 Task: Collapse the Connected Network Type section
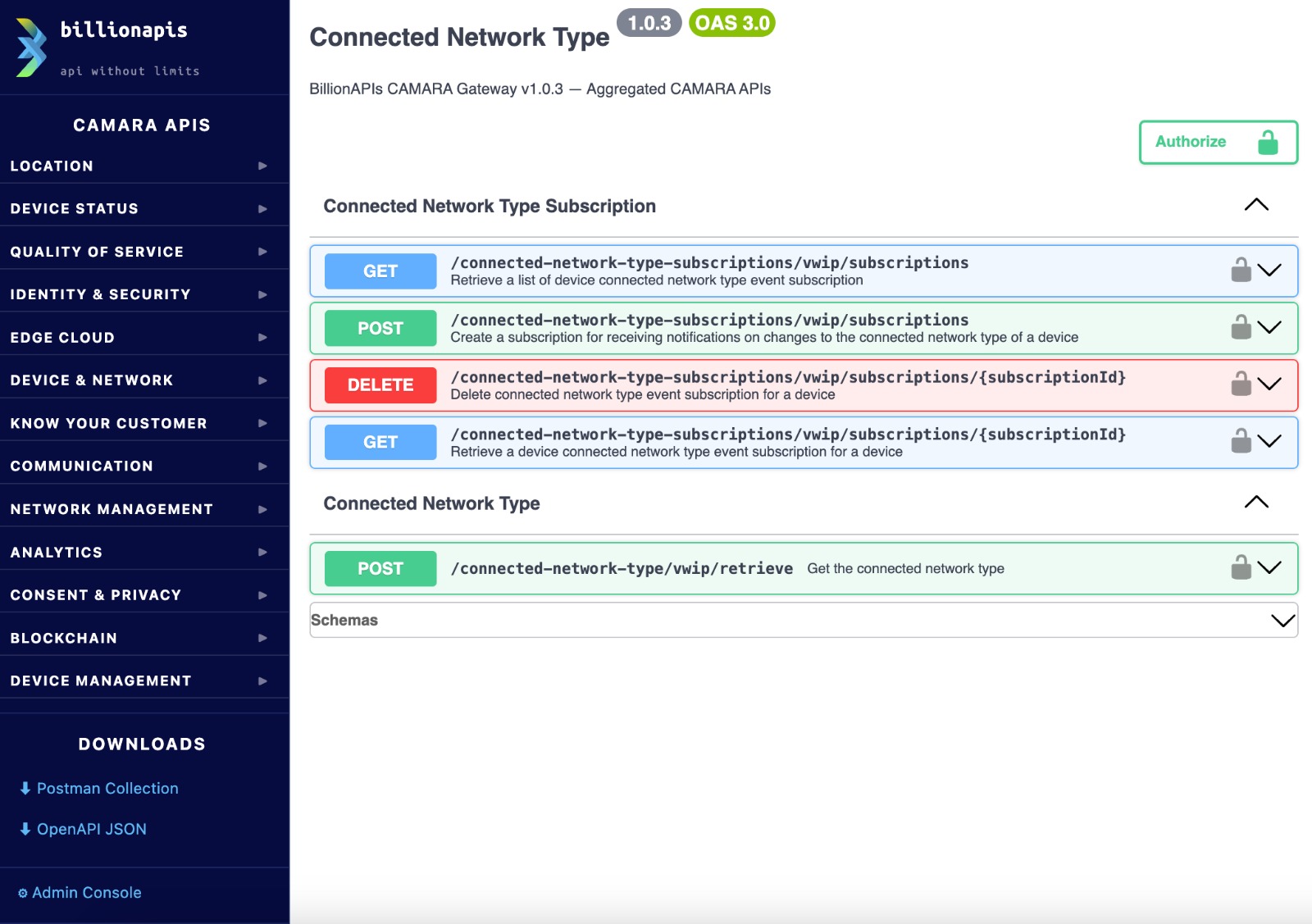(1256, 503)
